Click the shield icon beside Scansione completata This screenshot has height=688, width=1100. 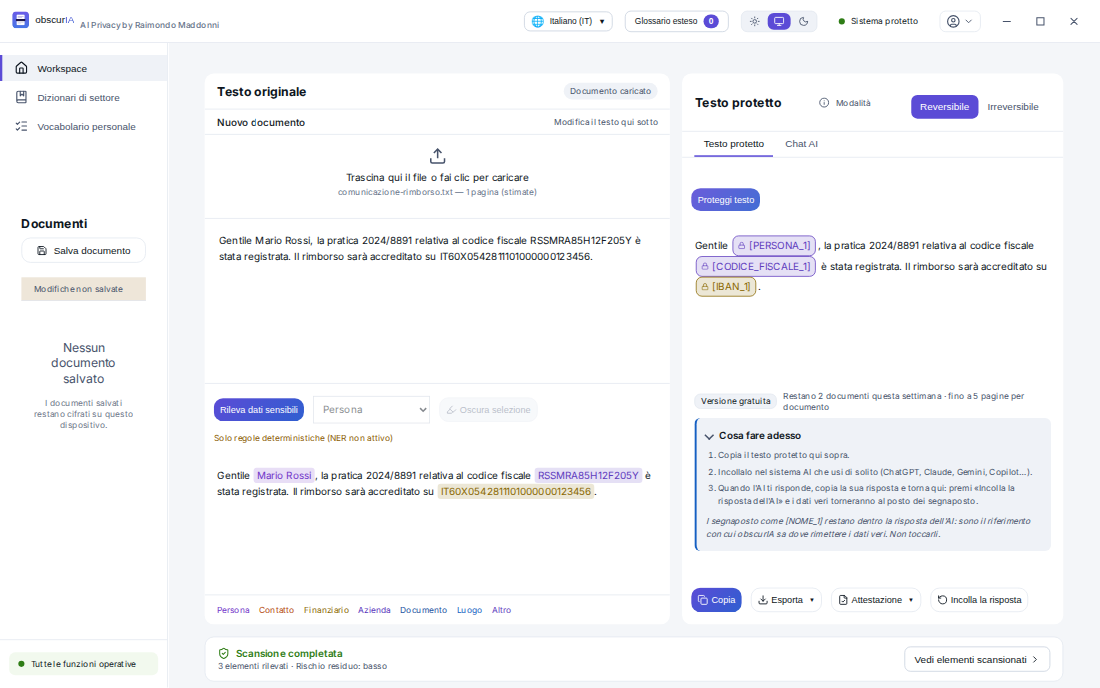(x=224, y=654)
